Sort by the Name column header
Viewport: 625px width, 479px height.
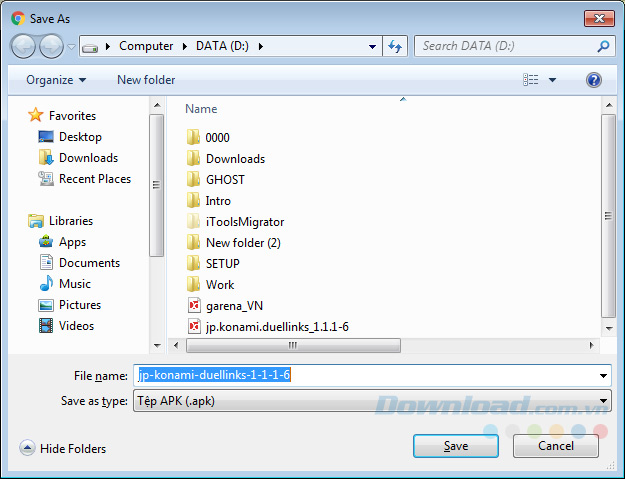tap(201, 109)
